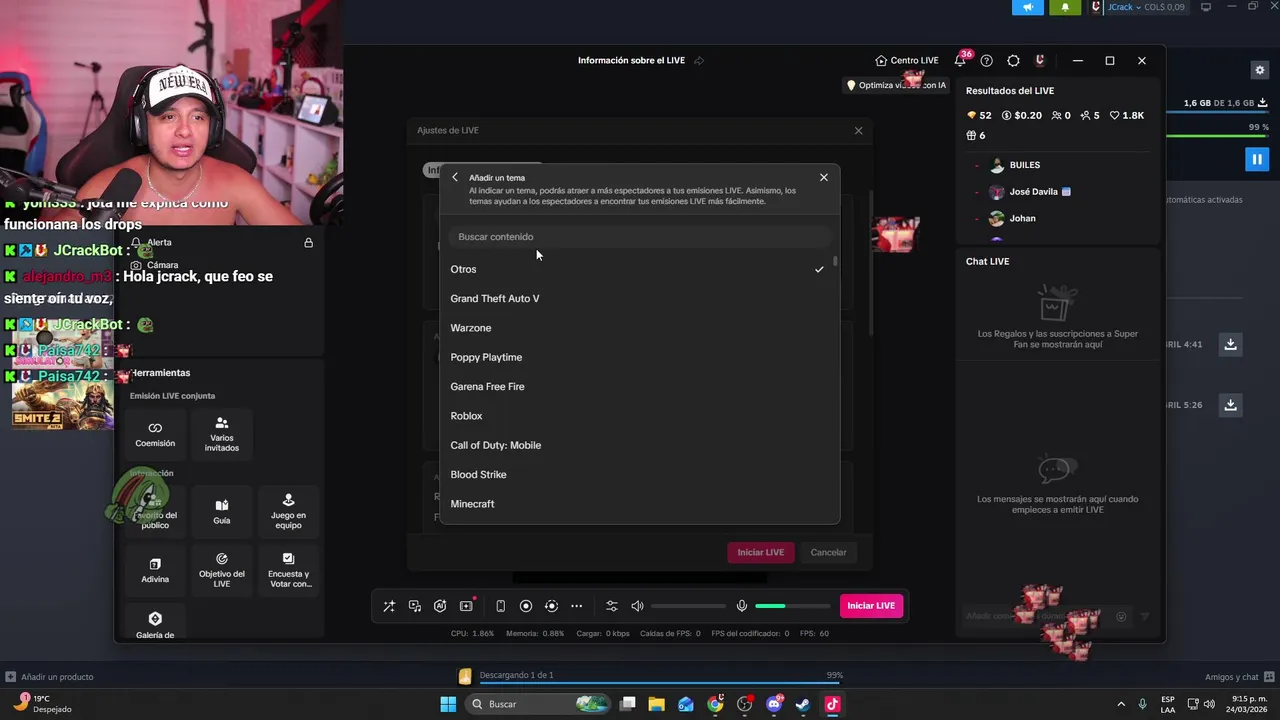The height and width of the screenshot is (720, 1280).
Task: Go back from the Añadir un tema dialog
Action: pos(455,177)
